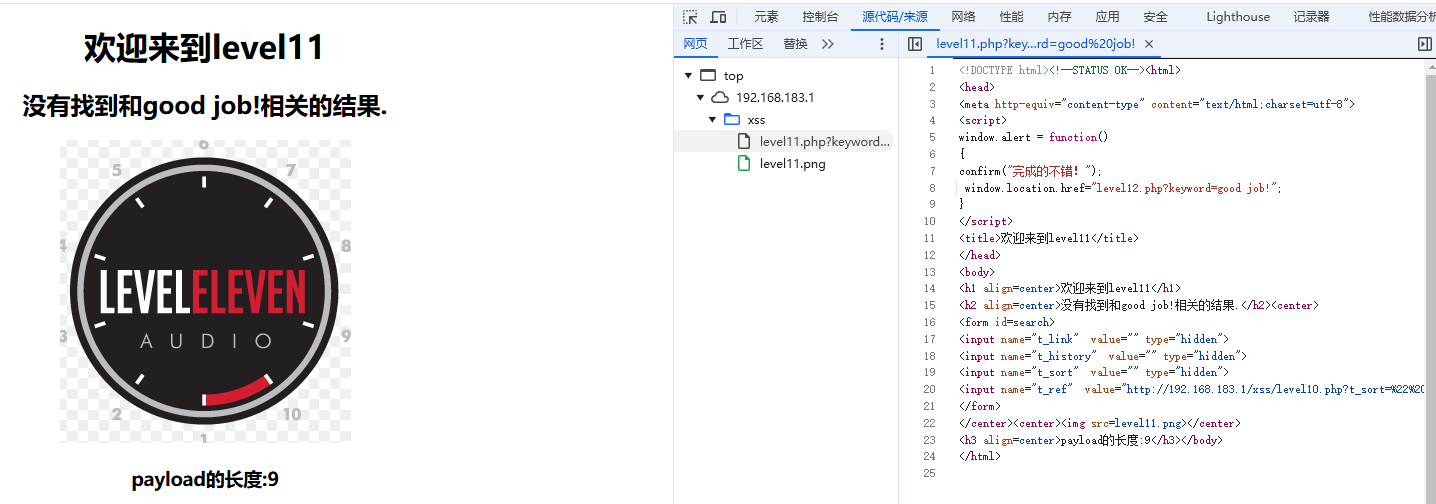This screenshot has width=1436, height=504.
Task: Select the top frame icon
Action: 708,76
